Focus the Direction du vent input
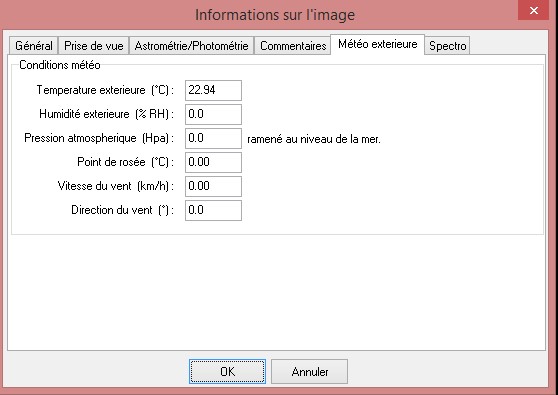Viewport: 558px width, 395px height. [213, 210]
